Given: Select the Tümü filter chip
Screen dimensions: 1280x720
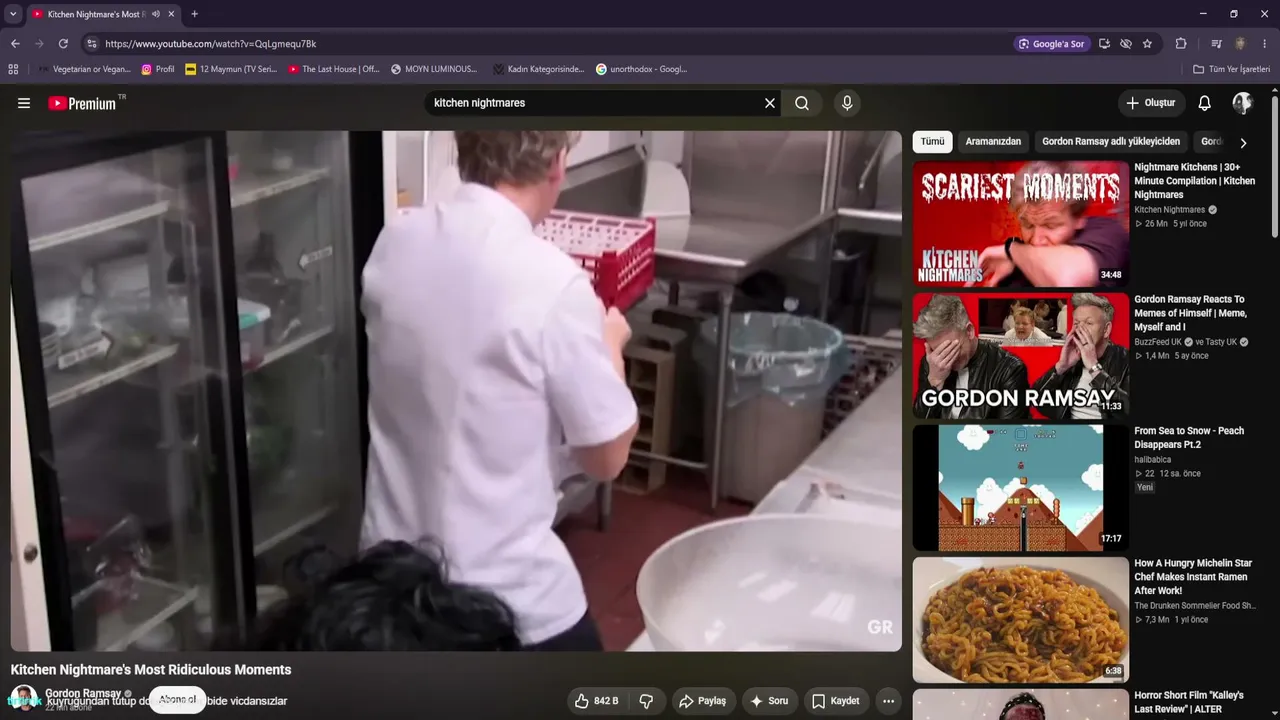Looking at the screenshot, I should point(932,142).
